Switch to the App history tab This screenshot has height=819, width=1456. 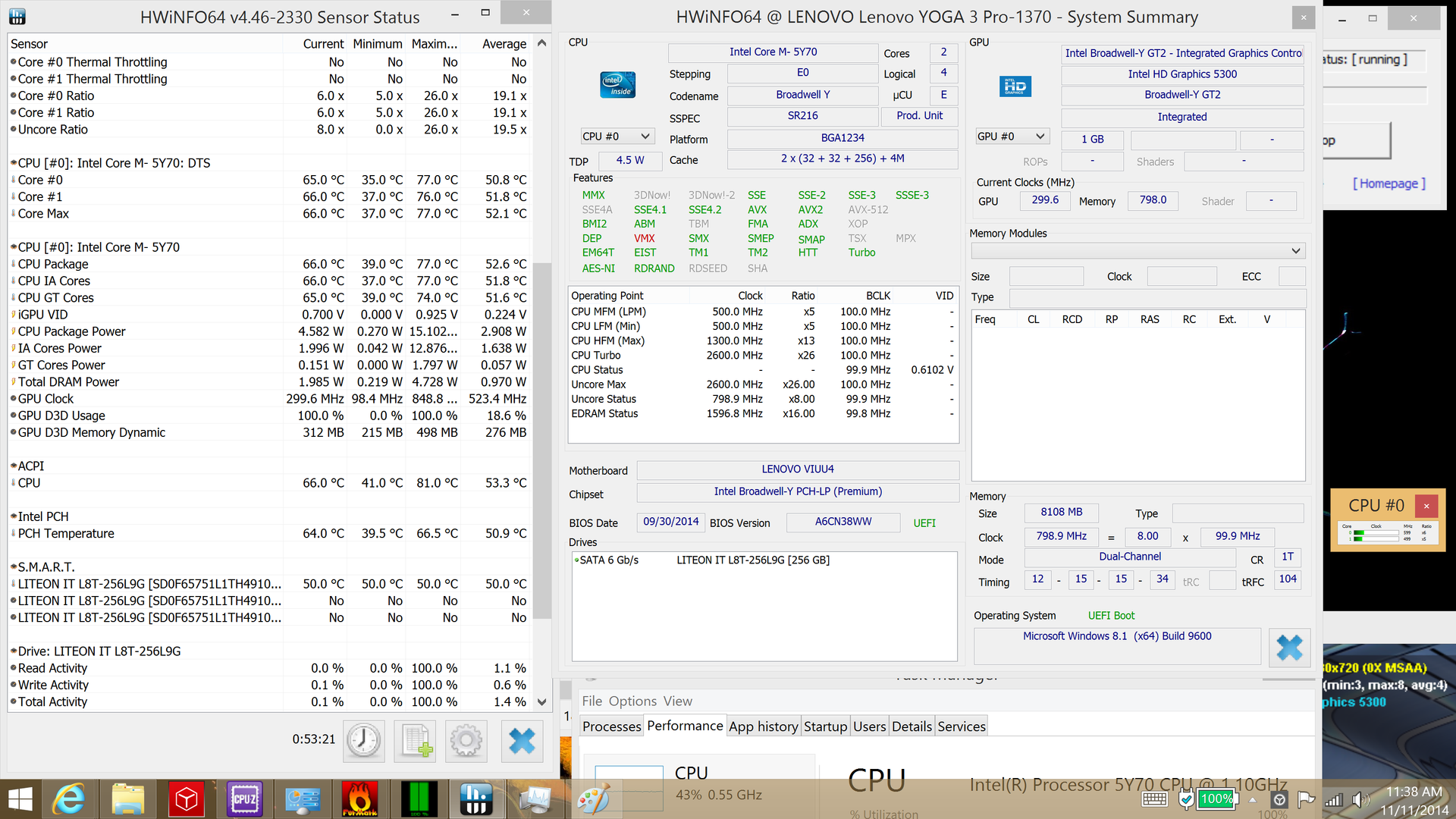pyautogui.click(x=763, y=726)
